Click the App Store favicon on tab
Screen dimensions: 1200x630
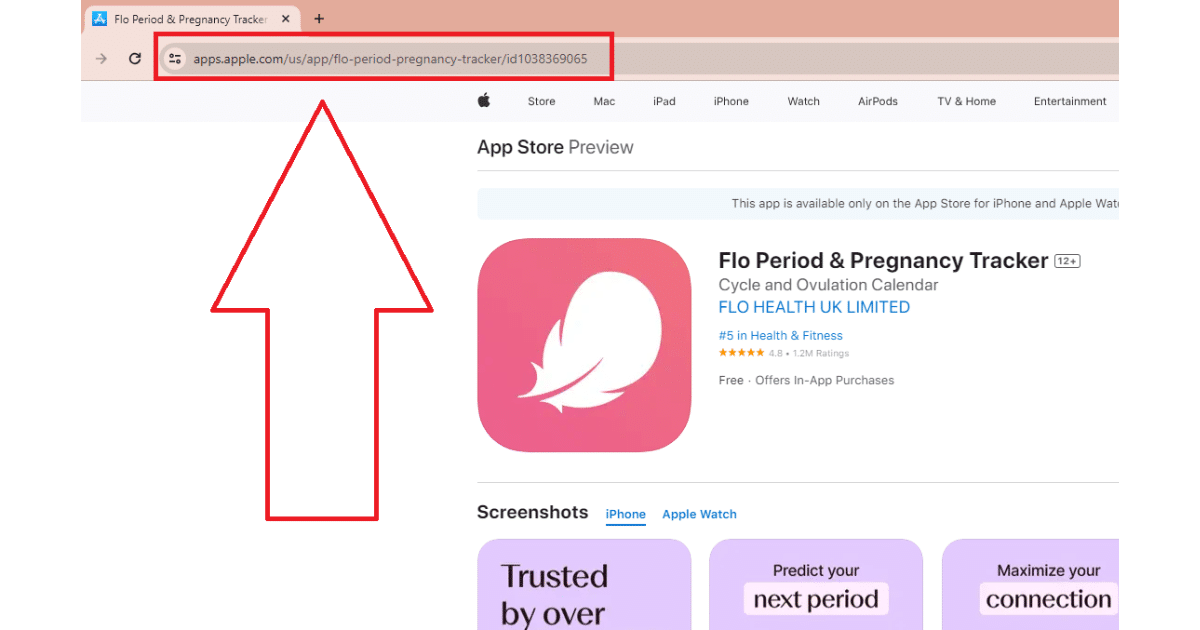point(100,19)
